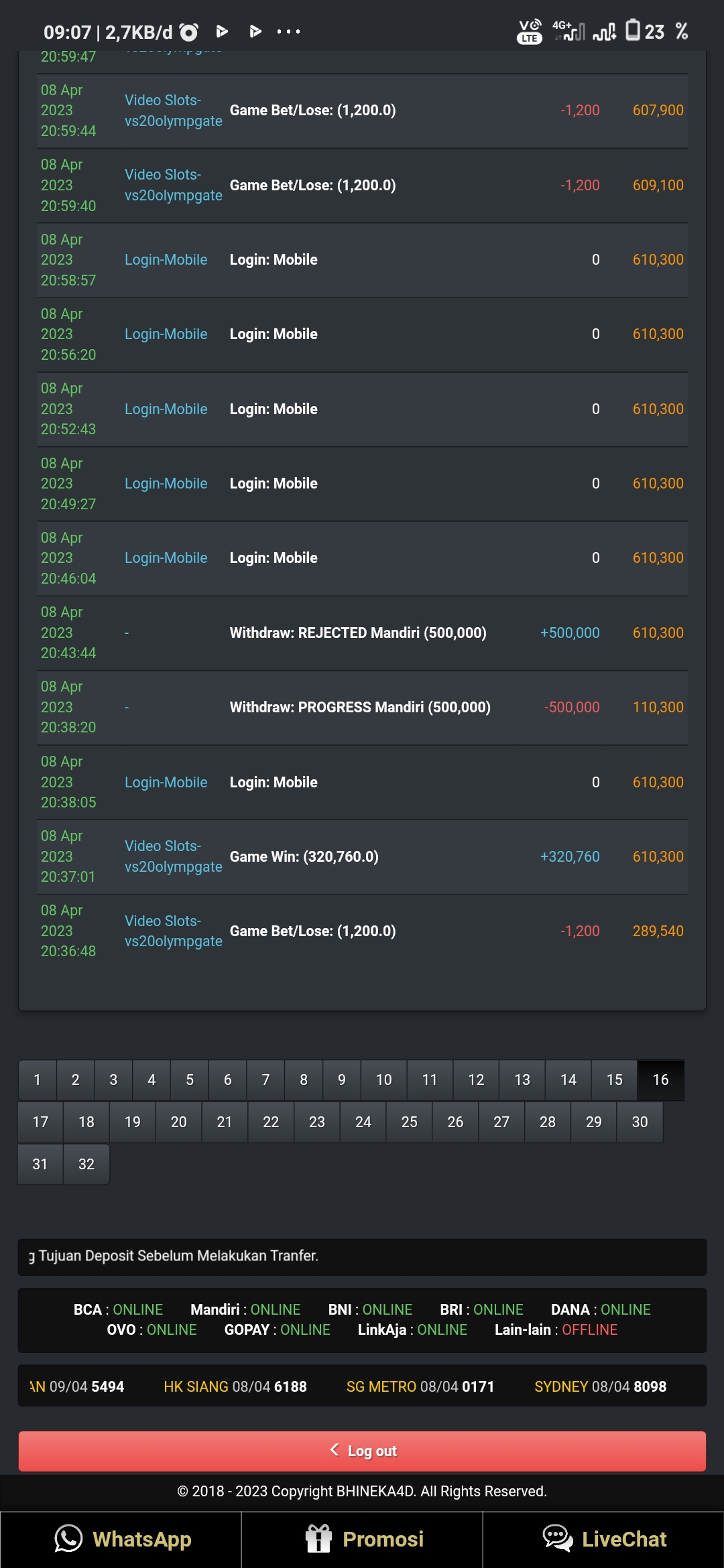Open Login-Mobile link at 20:58:57

166,260
